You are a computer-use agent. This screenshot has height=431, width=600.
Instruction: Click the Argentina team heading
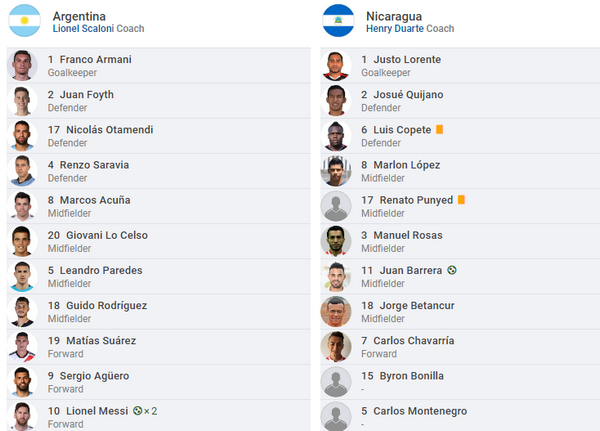pyautogui.click(x=79, y=16)
